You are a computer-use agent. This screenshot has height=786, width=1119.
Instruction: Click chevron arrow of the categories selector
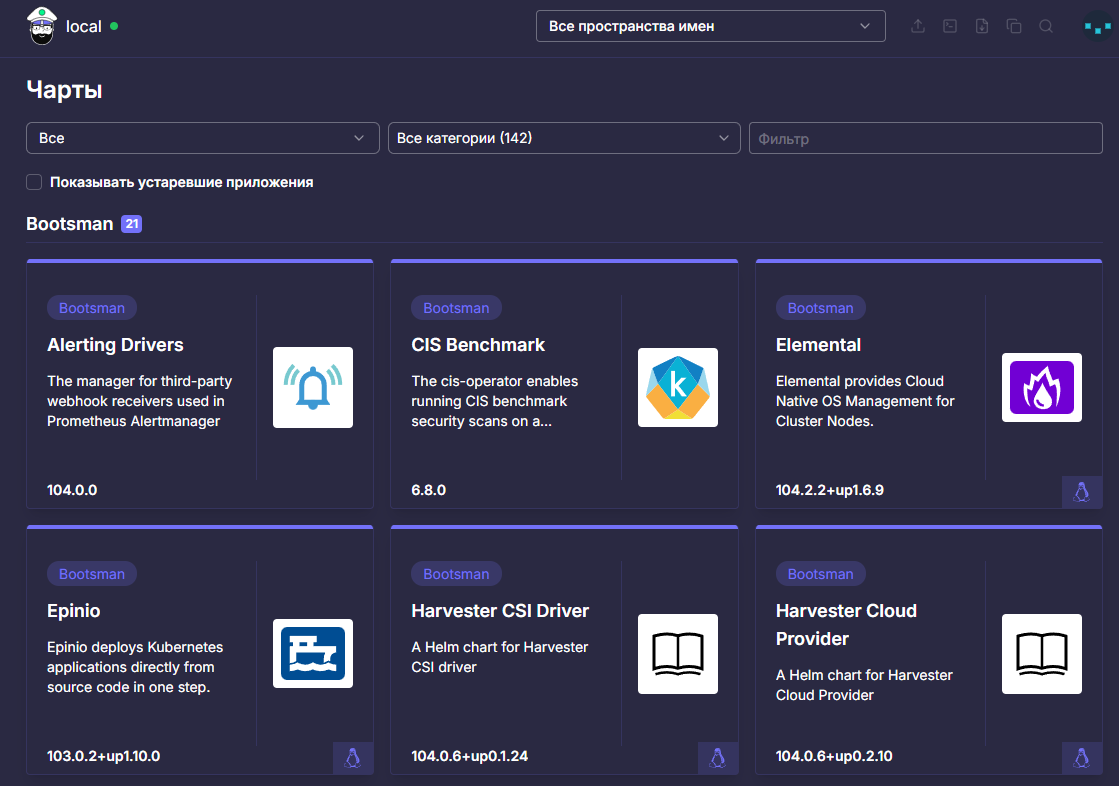(724, 138)
